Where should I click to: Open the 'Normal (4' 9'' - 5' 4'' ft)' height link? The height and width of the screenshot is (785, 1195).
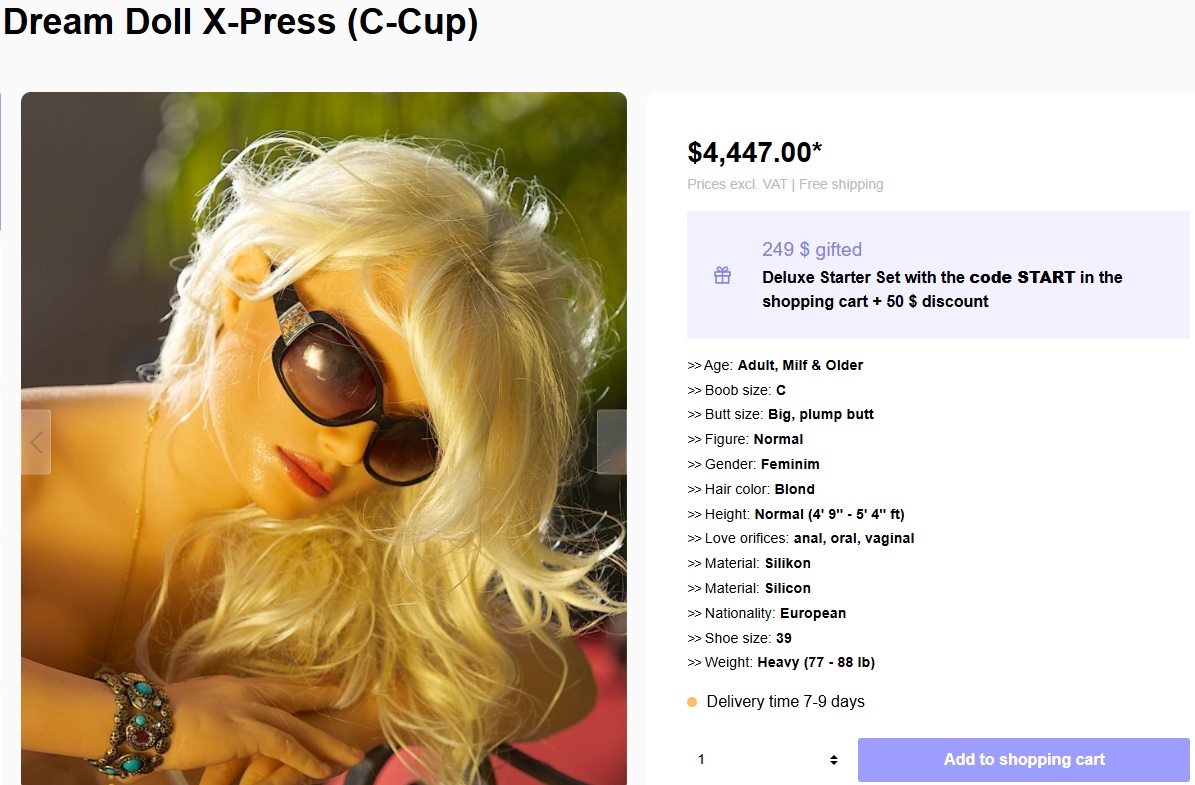click(x=829, y=514)
